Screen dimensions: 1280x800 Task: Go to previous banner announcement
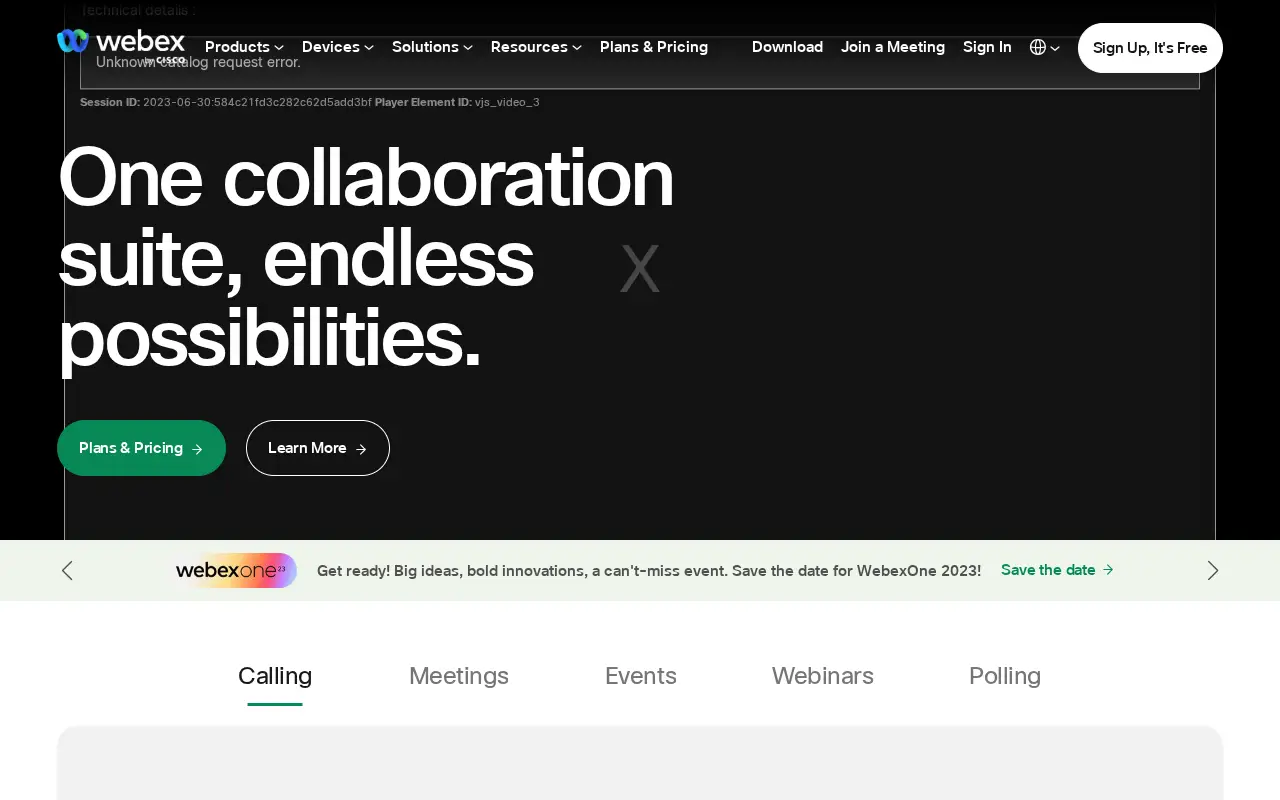(67, 570)
